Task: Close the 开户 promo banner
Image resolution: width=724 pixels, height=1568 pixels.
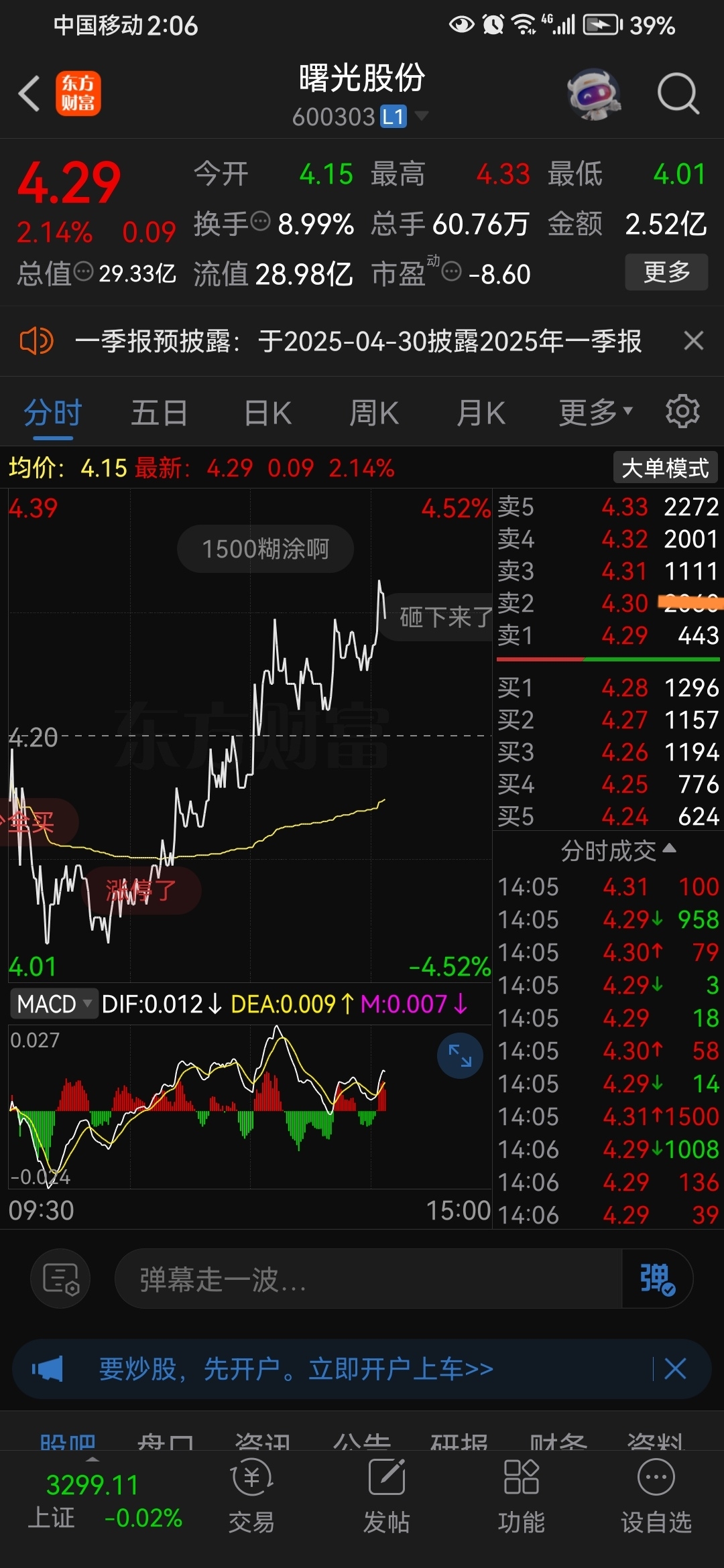Action: [x=675, y=1369]
